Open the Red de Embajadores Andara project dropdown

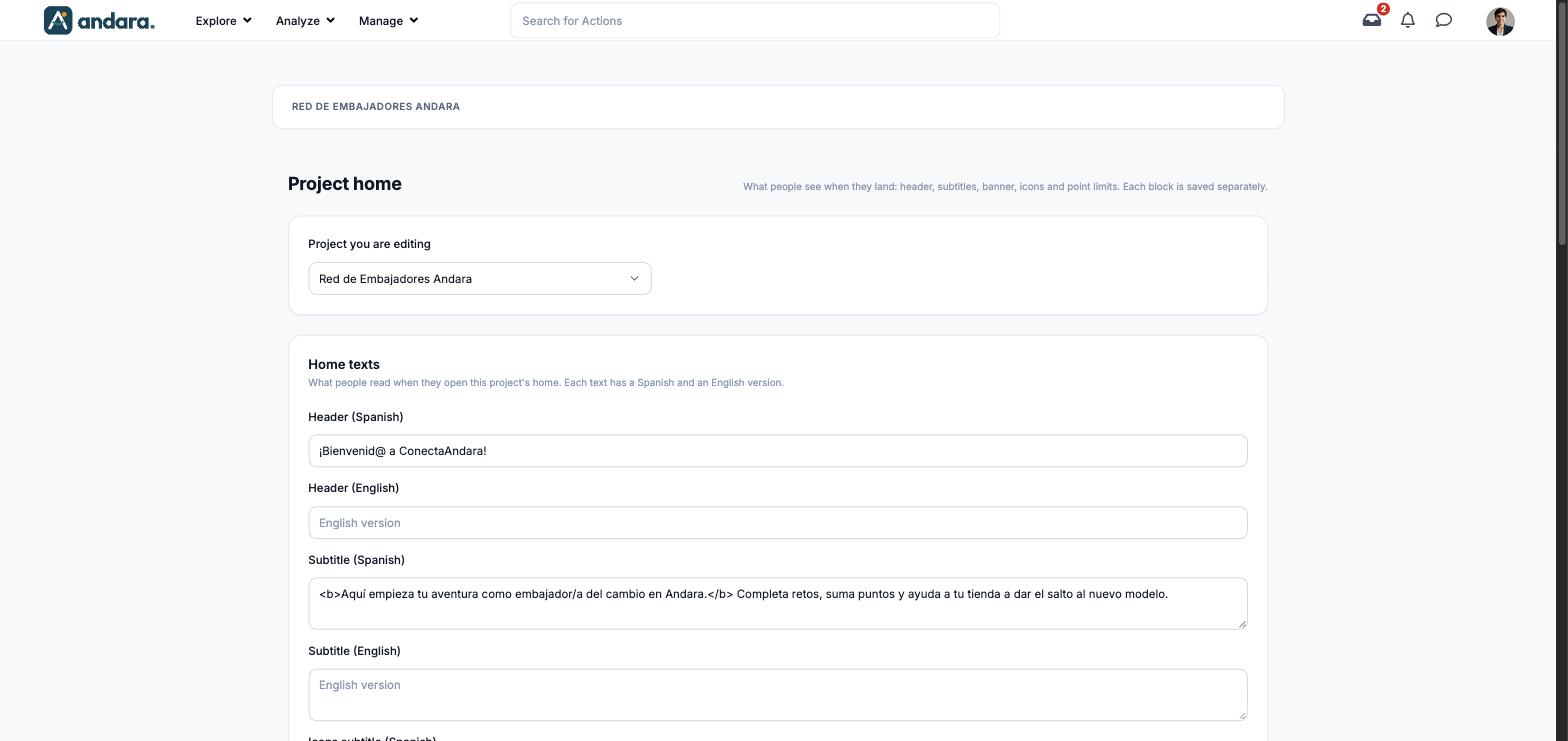point(480,279)
